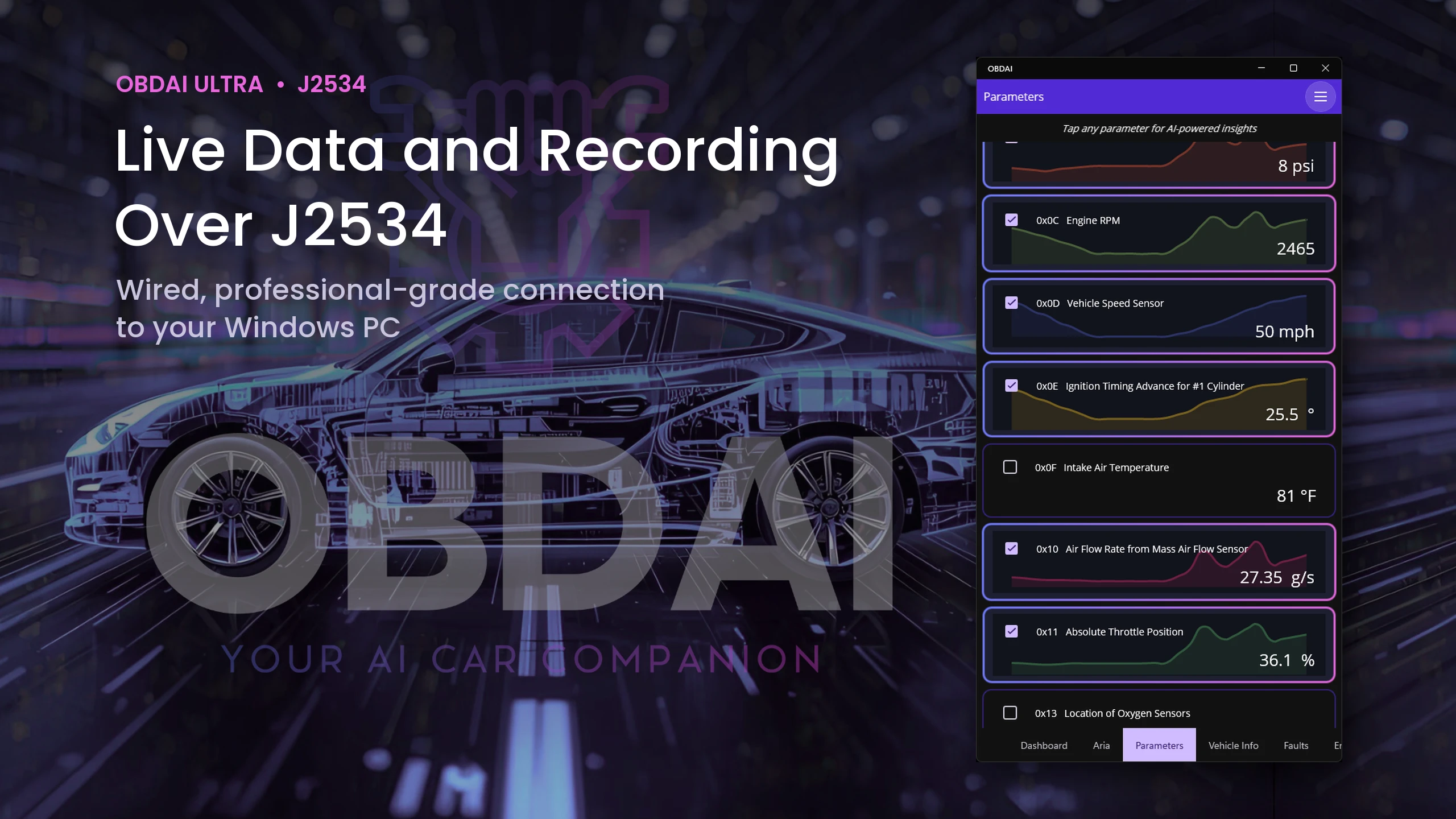
Task: Click the Intake Air Temperature label
Action: [1116, 468]
